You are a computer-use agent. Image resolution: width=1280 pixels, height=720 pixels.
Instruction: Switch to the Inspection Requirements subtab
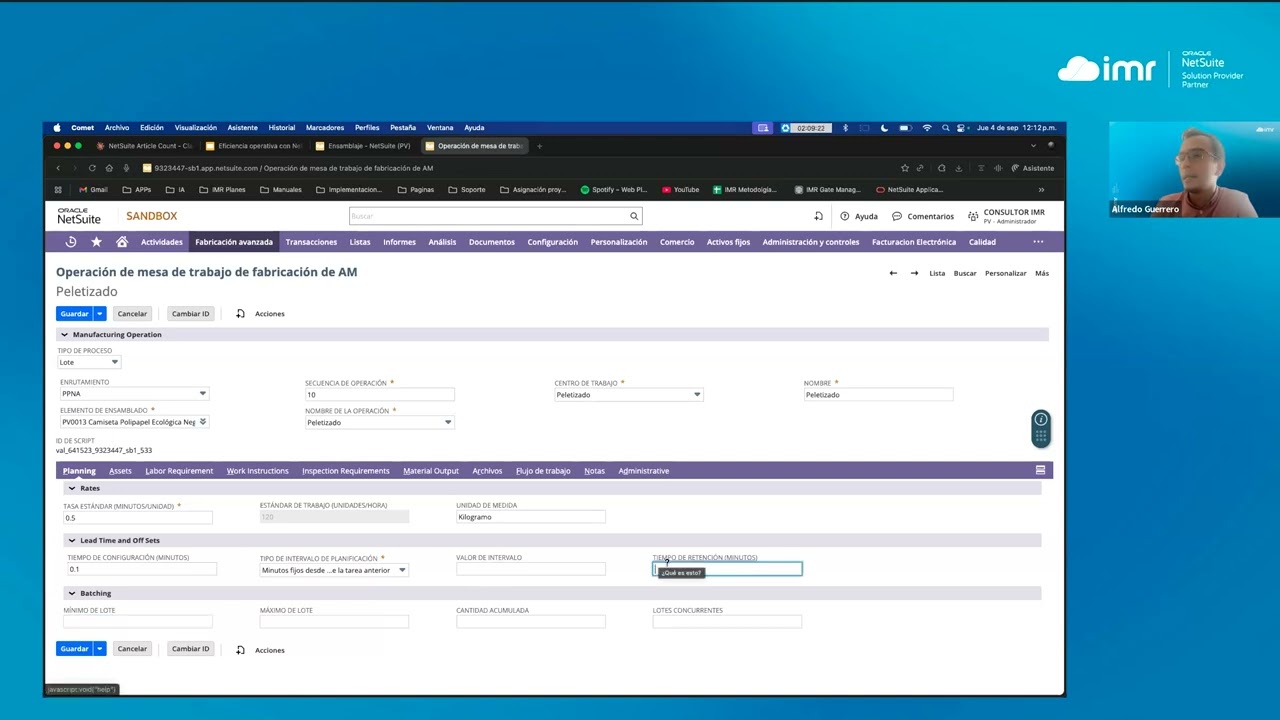pos(346,471)
